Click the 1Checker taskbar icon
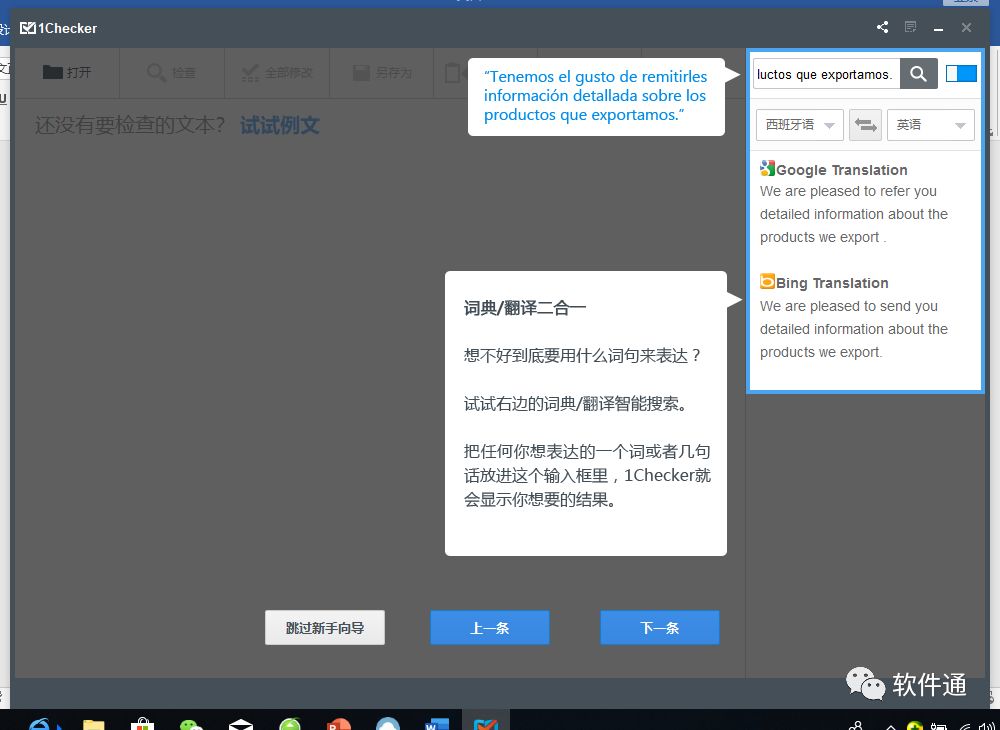Screen dimensions: 1000x730 [486, 723]
